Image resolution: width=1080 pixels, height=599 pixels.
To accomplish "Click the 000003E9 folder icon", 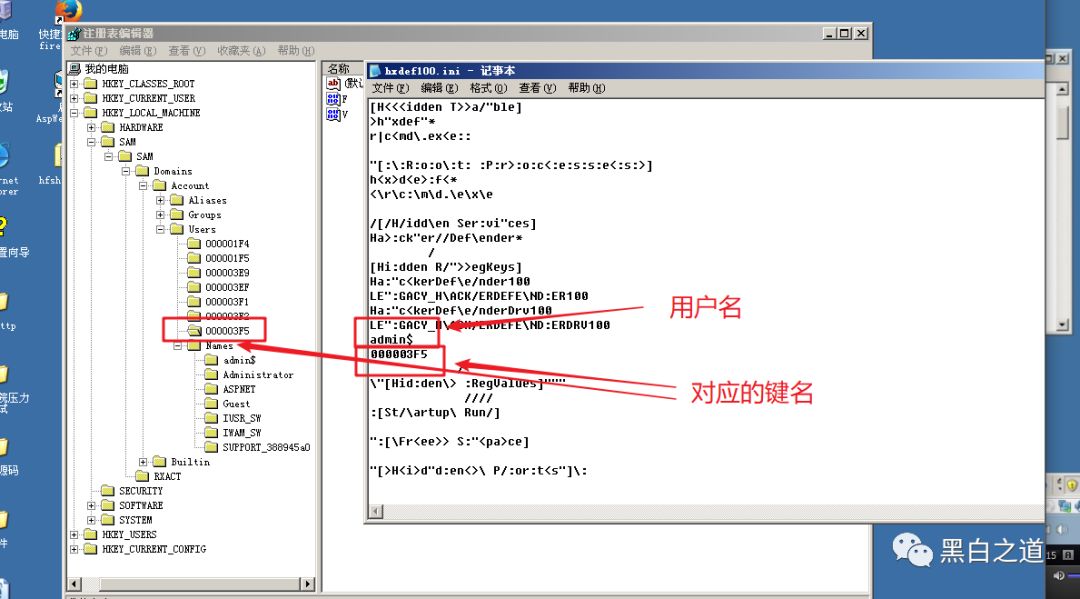I will 194,273.
